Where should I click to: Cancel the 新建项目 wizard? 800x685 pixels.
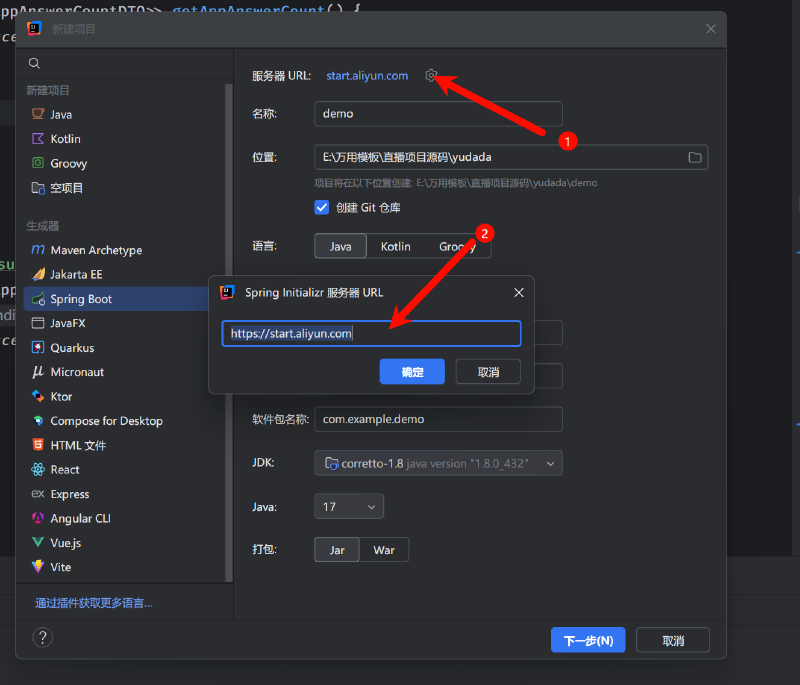pos(673,640)
